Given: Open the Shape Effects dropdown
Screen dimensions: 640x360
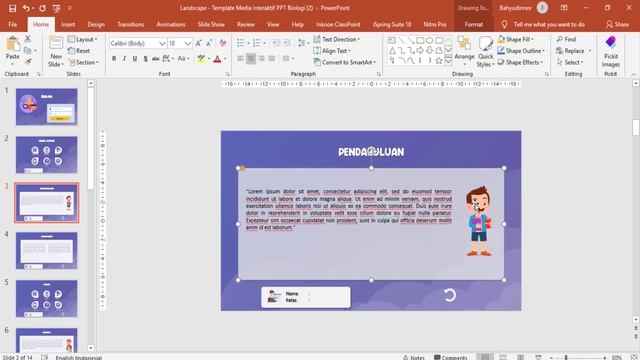Looking at the screenshot, I should [520, 62].
